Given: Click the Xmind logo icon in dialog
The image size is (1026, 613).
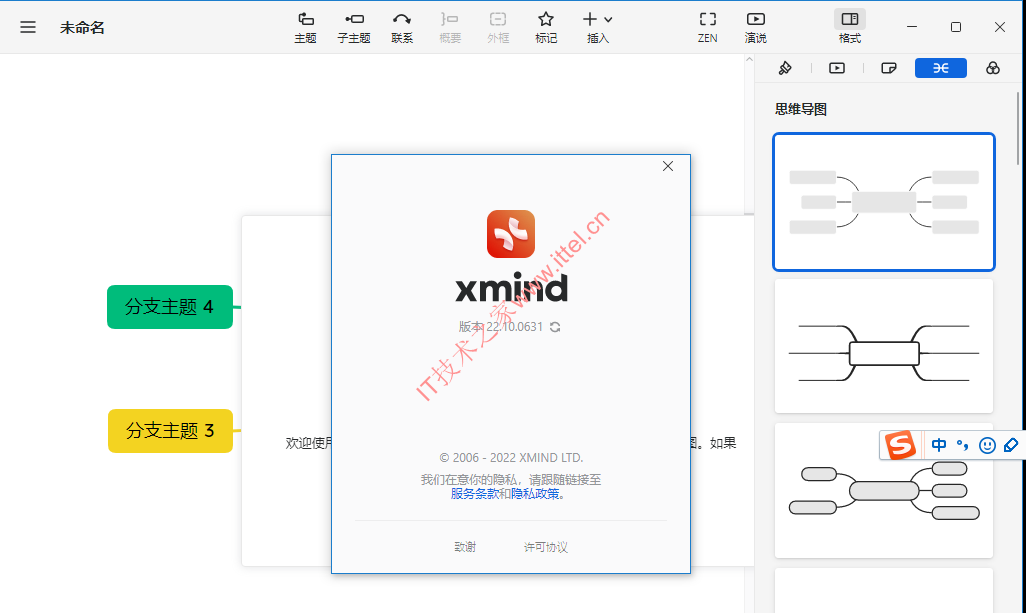Looking at the screenshot, I should point(511,234).
